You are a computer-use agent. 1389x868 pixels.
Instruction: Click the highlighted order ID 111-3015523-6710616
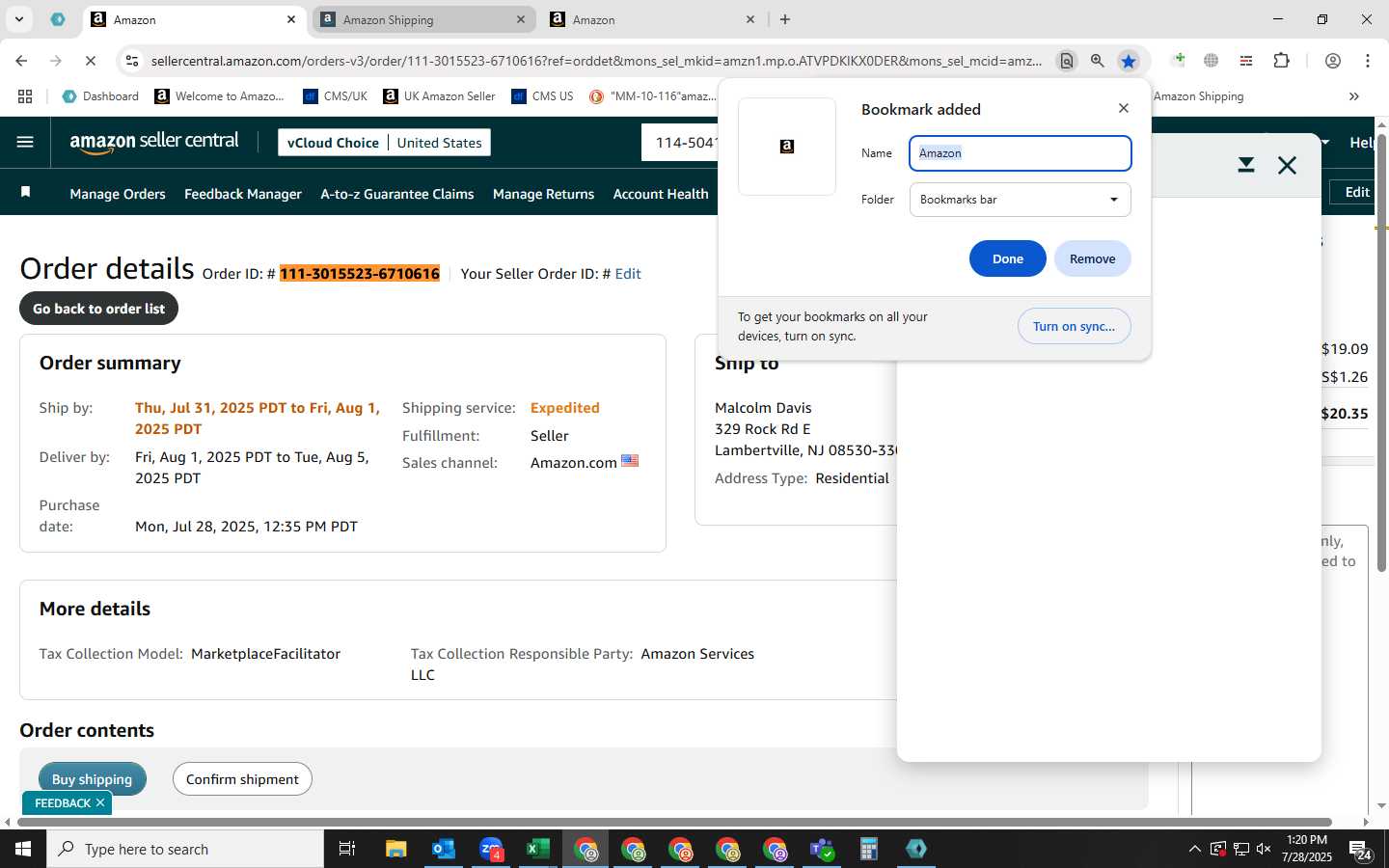pos(360,274)
